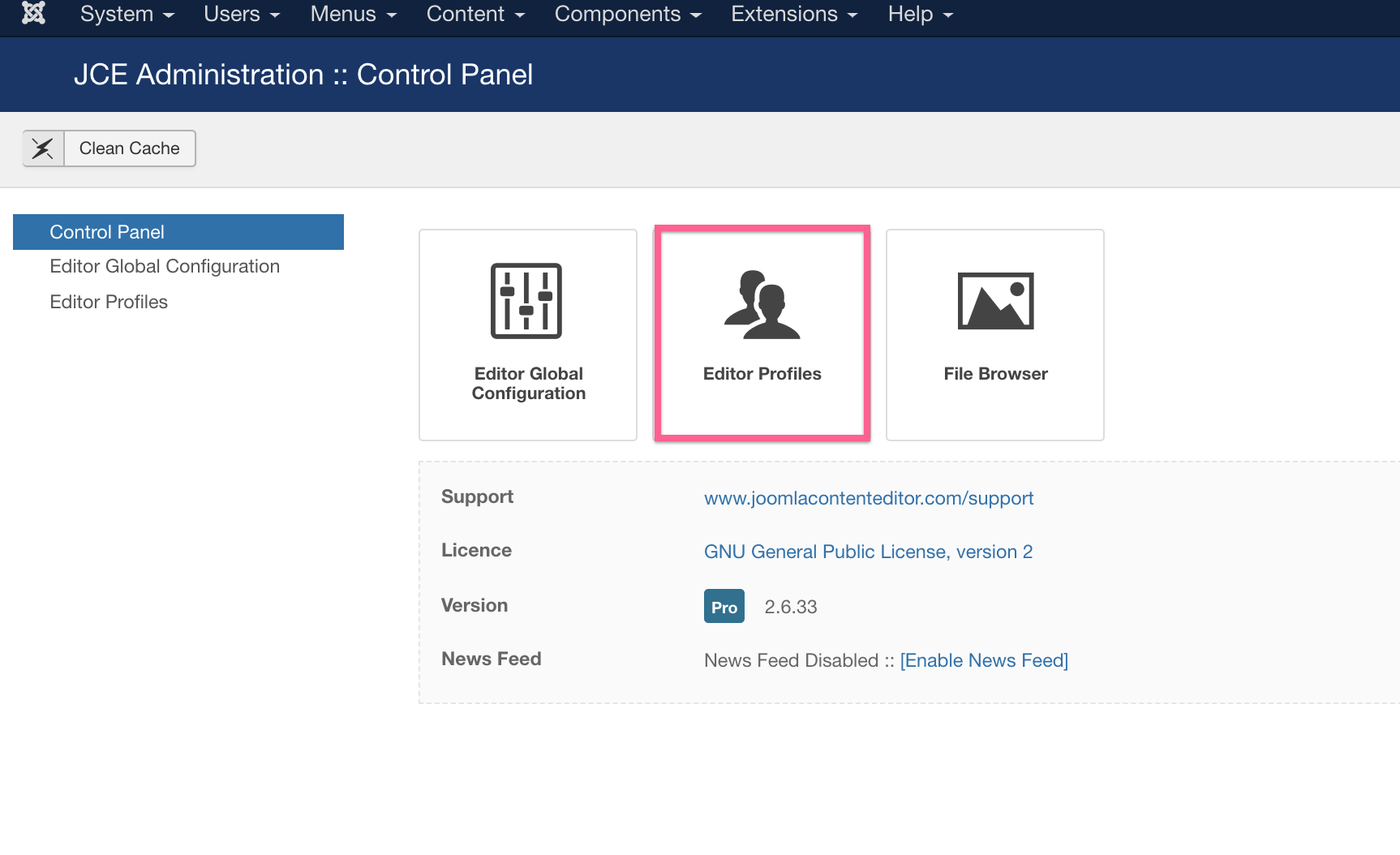Viewport: 1400px width, 855px height.
Task: Click the Users menu dropdown caret
Action: (x=274, y=15)
